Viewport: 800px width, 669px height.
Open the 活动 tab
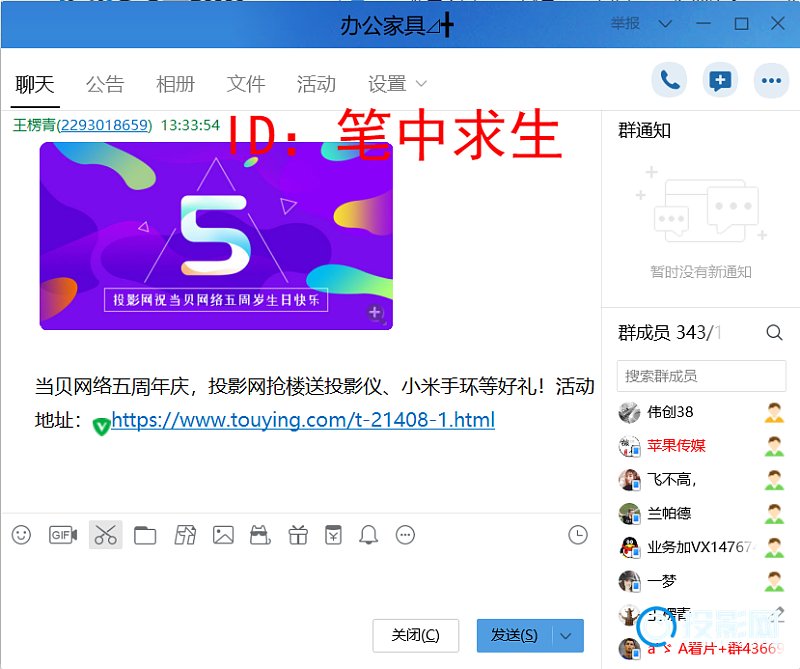pyautogui.click(x=316, y=84)
